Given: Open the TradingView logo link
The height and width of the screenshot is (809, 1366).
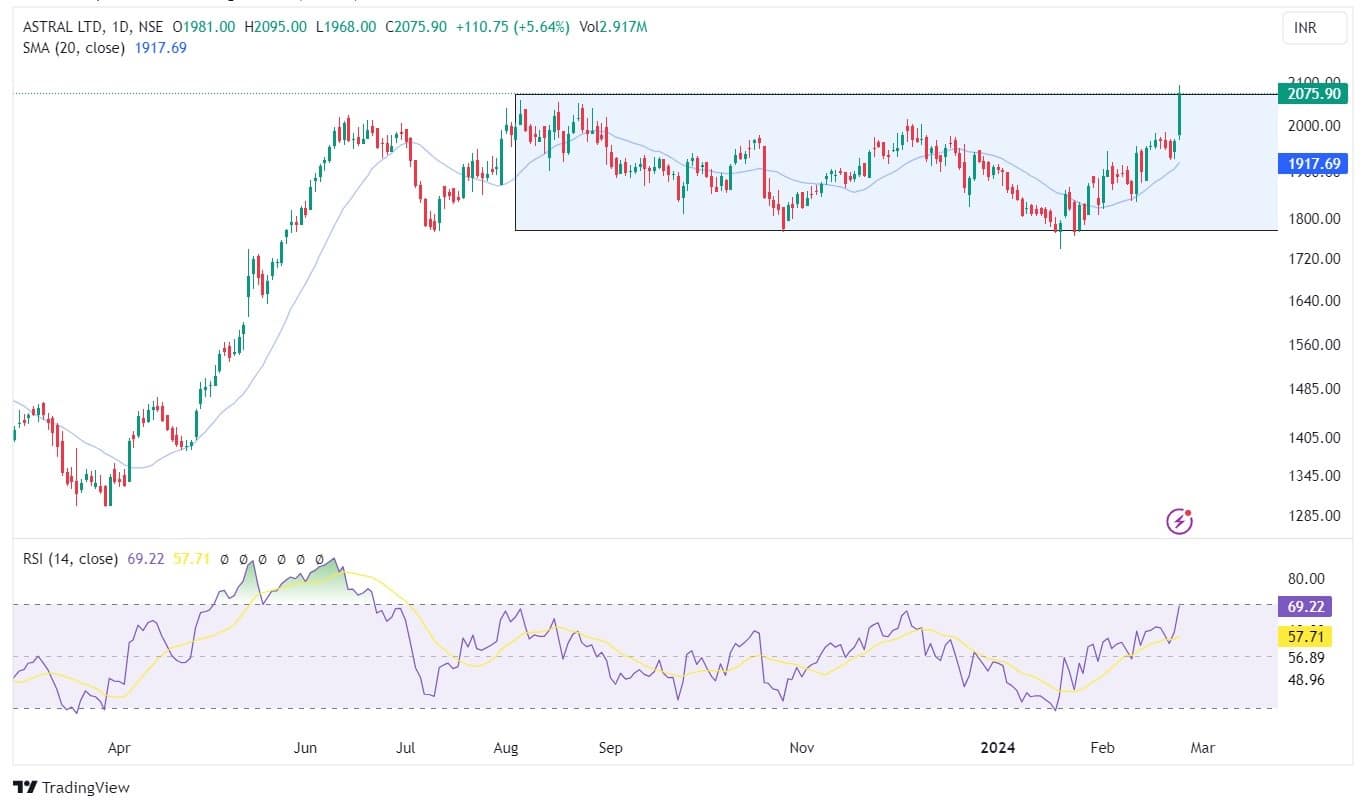Looking at the screenshot, I should (x=71, y=788).
